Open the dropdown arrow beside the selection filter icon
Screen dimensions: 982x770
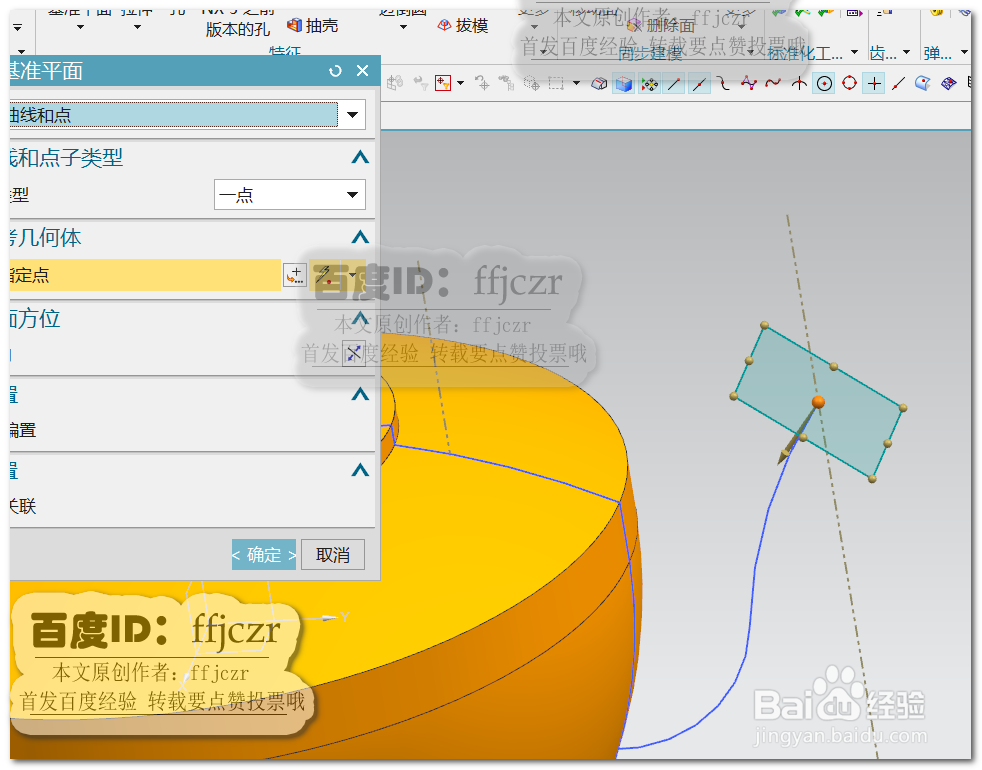point(460,83)
